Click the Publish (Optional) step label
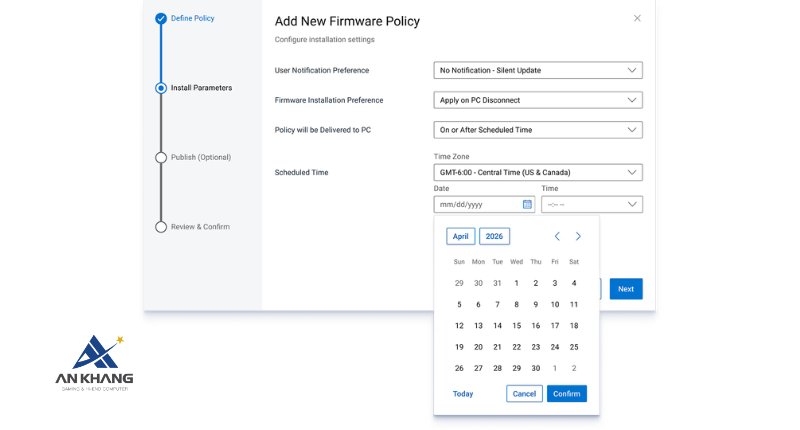Viewport: 800px width, 430px height. click(201, 157)
